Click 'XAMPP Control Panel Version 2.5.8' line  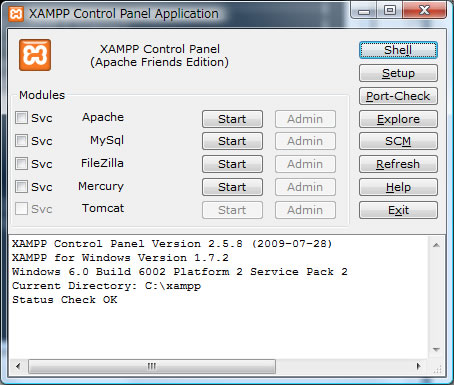click(x=172, y=244)
